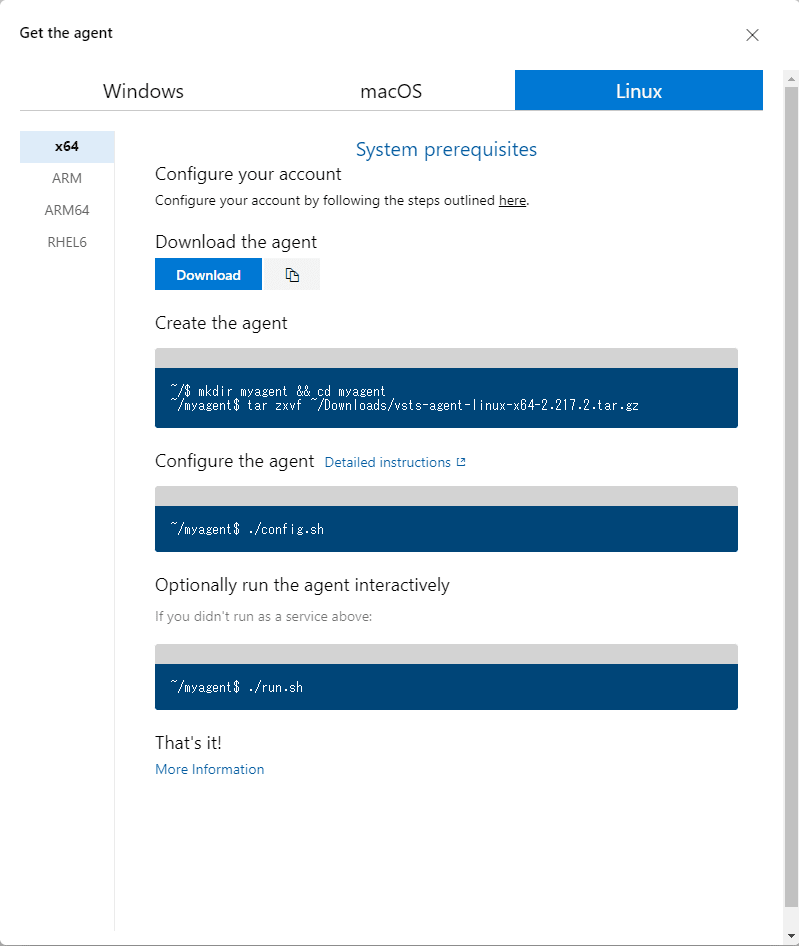The width and height of the screenshot is (799, 946).
Task: Select the Linux tab
Action: (638, 90)
